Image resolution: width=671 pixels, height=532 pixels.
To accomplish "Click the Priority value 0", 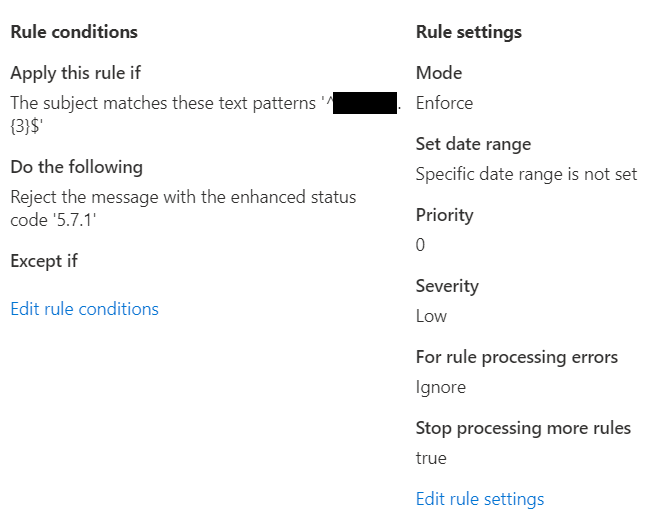I will click(420, 245).
